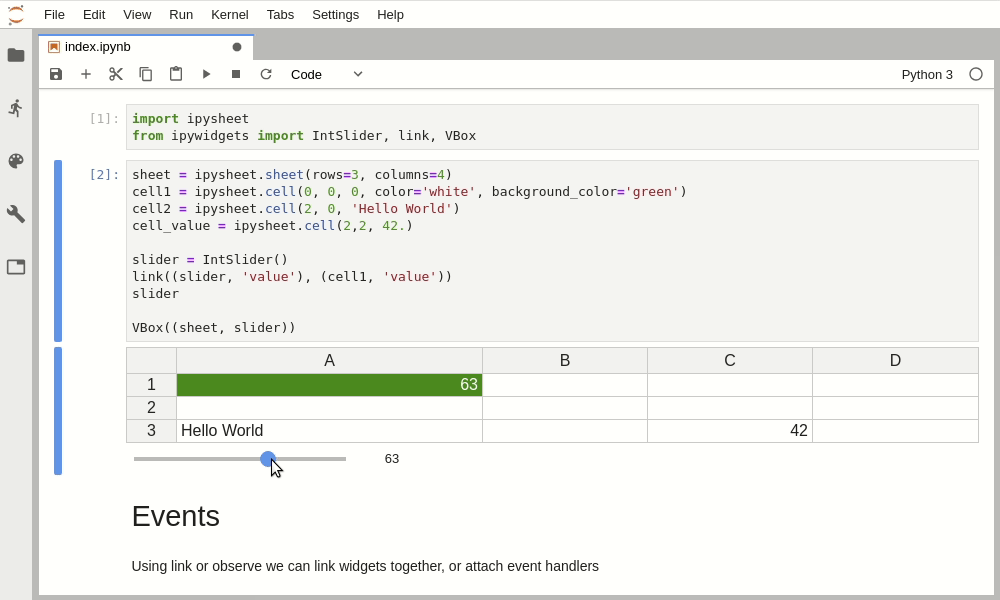
Task: Toggle the running terminals and kernels panel
Action: tap(16, 108)
